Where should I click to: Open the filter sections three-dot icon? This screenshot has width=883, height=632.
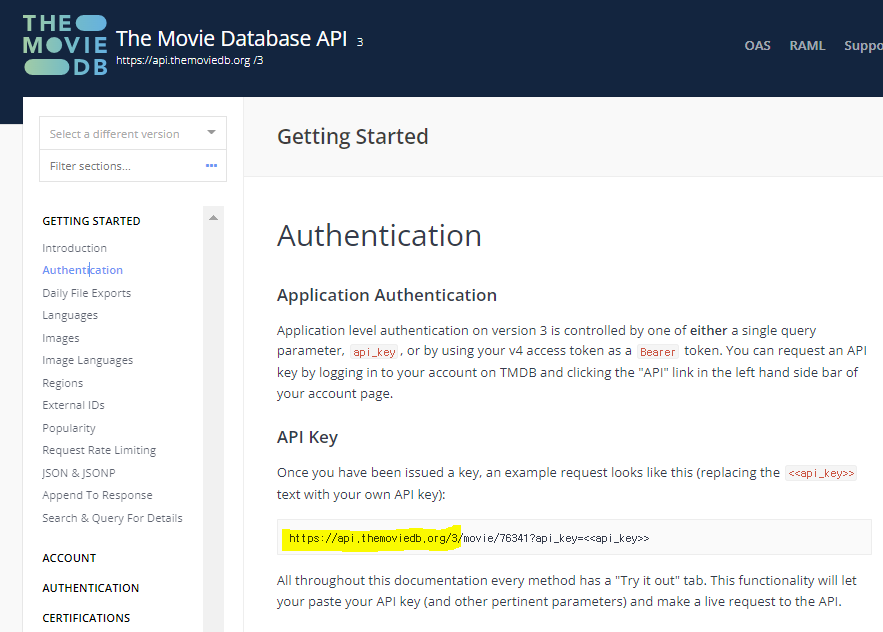211,166
